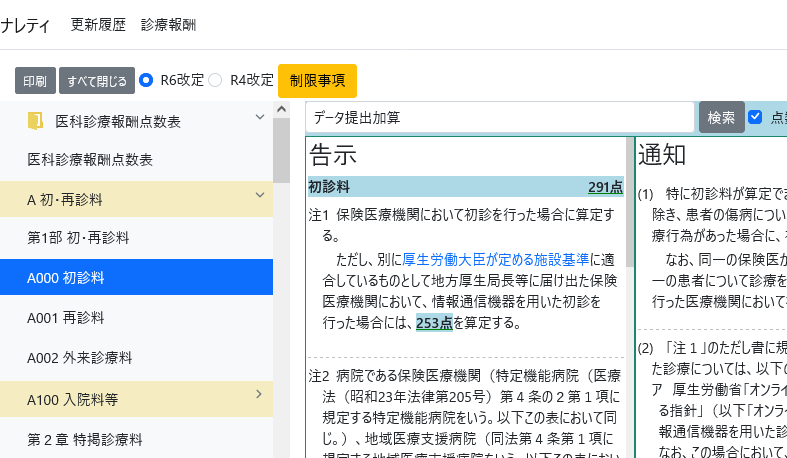Select A002 外来診療料 in the sidebar
Image resolution: width=787 pixels, height=458 pixels.
pyautogui.click(x=80, y=357)
